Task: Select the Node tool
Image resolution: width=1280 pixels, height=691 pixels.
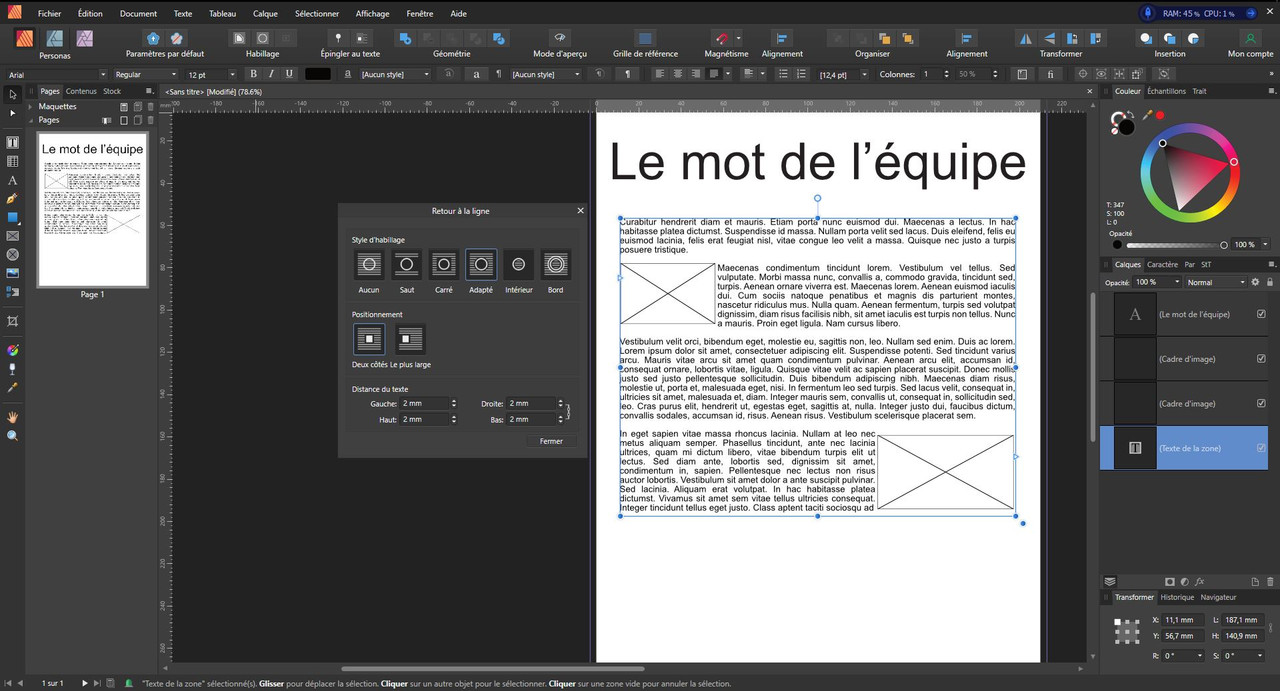Action: (12, 113)
